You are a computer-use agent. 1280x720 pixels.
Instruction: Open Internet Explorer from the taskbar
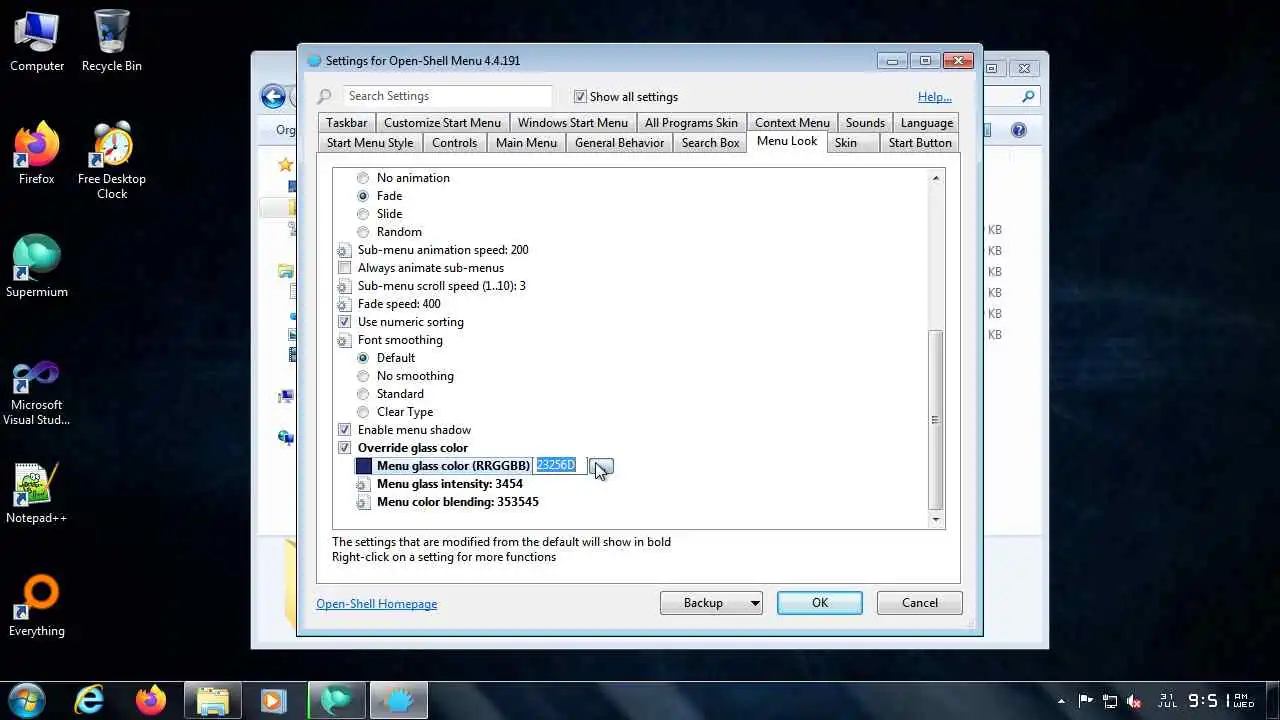coord(89,700)
